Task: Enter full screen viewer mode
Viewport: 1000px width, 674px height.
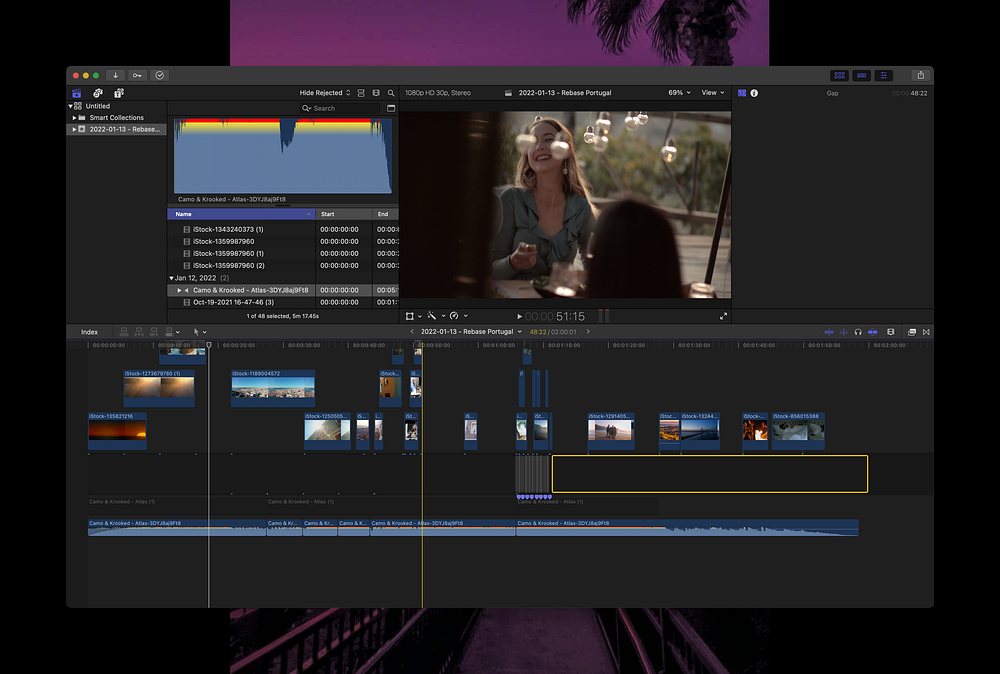Action: 723,316
